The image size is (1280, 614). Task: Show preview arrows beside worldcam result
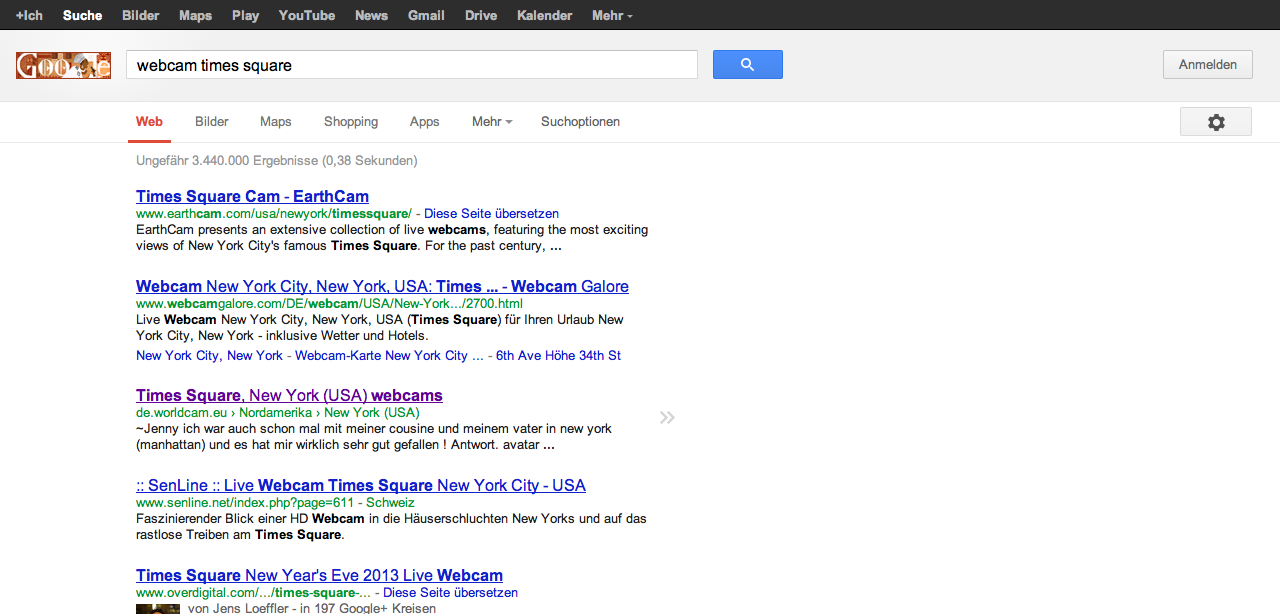click(667, 417)
